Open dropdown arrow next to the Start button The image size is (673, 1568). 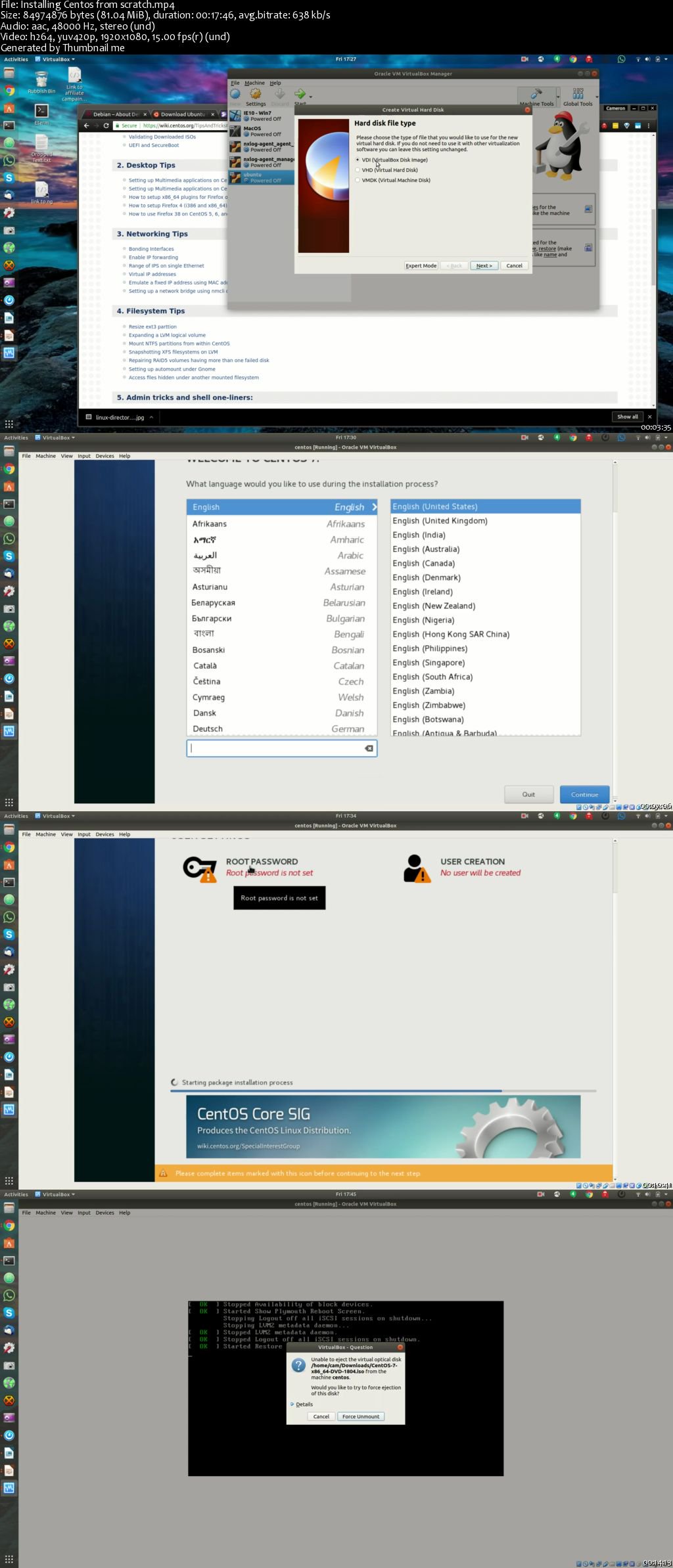tap(311, 97)
